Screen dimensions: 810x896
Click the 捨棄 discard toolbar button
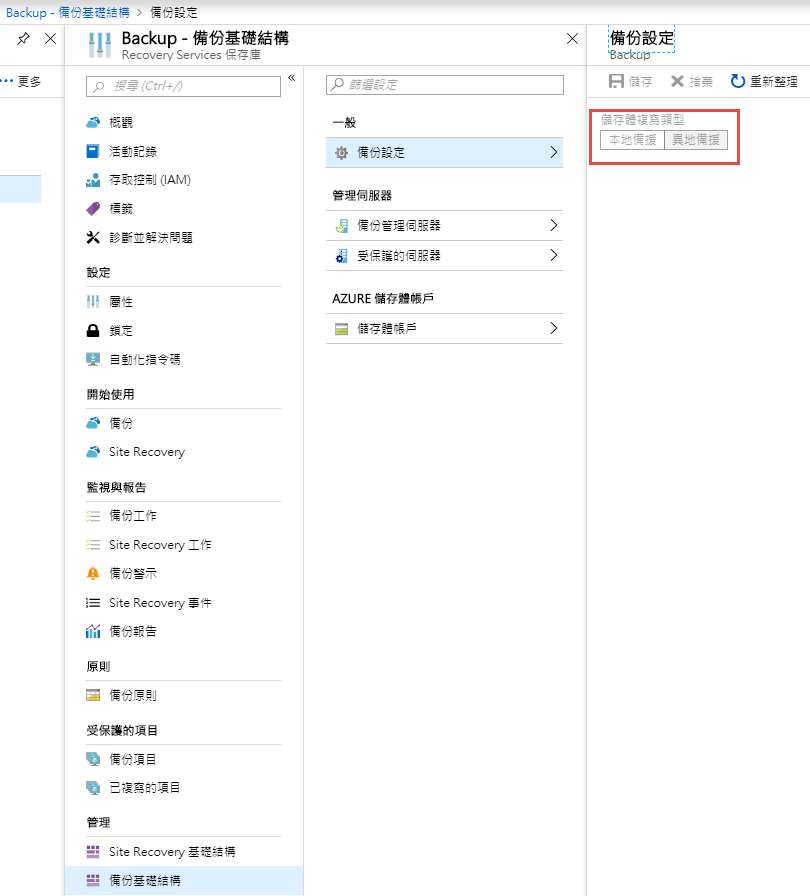point(692,82)
